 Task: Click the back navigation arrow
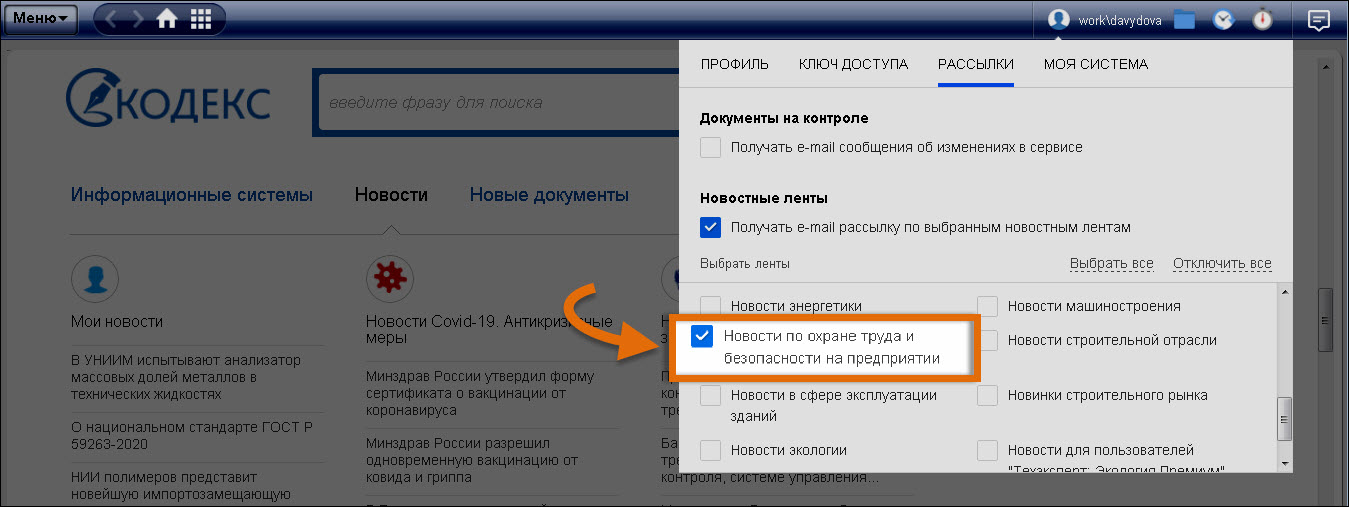click(111, 19)
